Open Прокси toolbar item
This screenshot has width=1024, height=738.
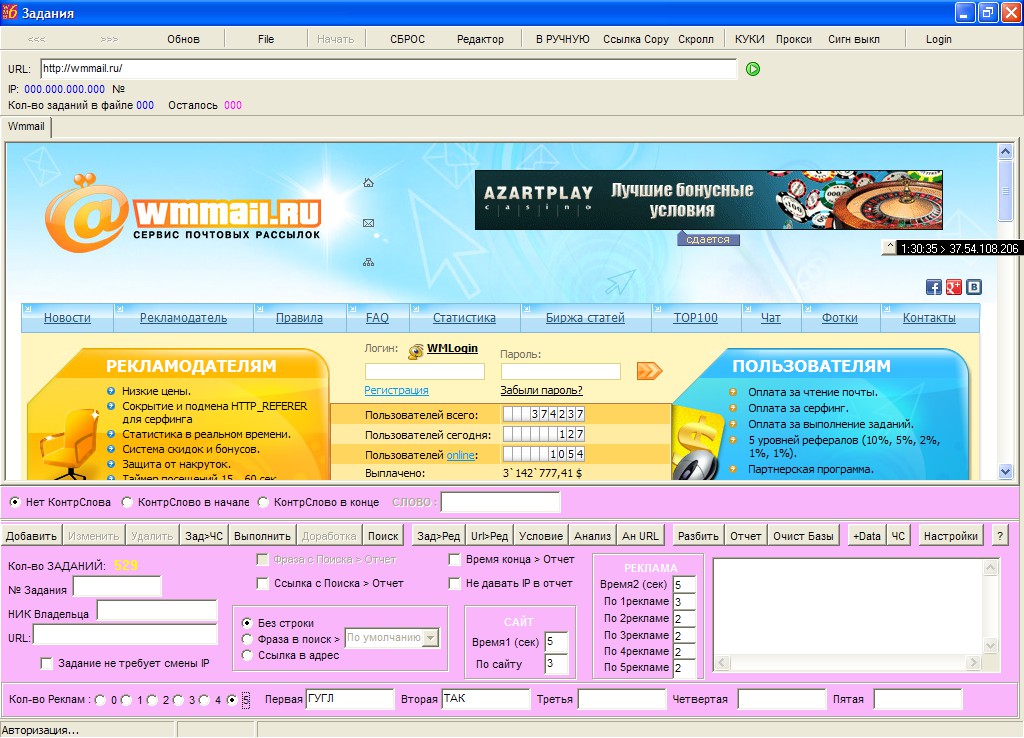[x=793, y=39]
